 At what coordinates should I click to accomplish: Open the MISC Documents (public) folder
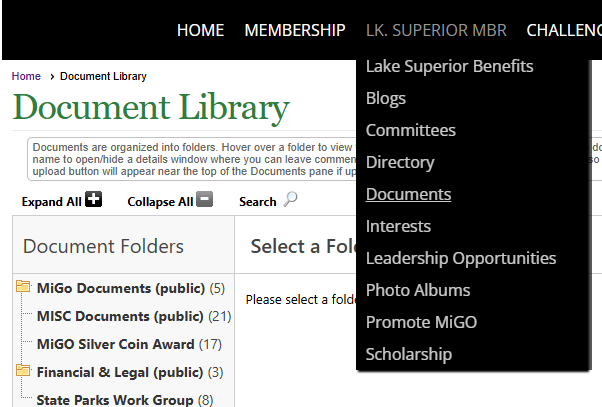click(x=120, y=316)
